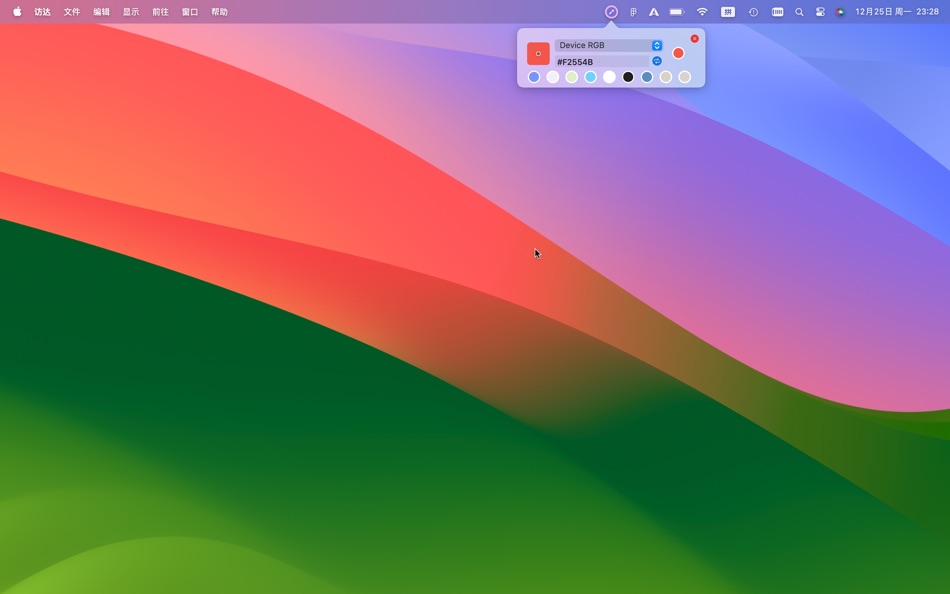Open the 显示 menu

(x=131, y=12)
